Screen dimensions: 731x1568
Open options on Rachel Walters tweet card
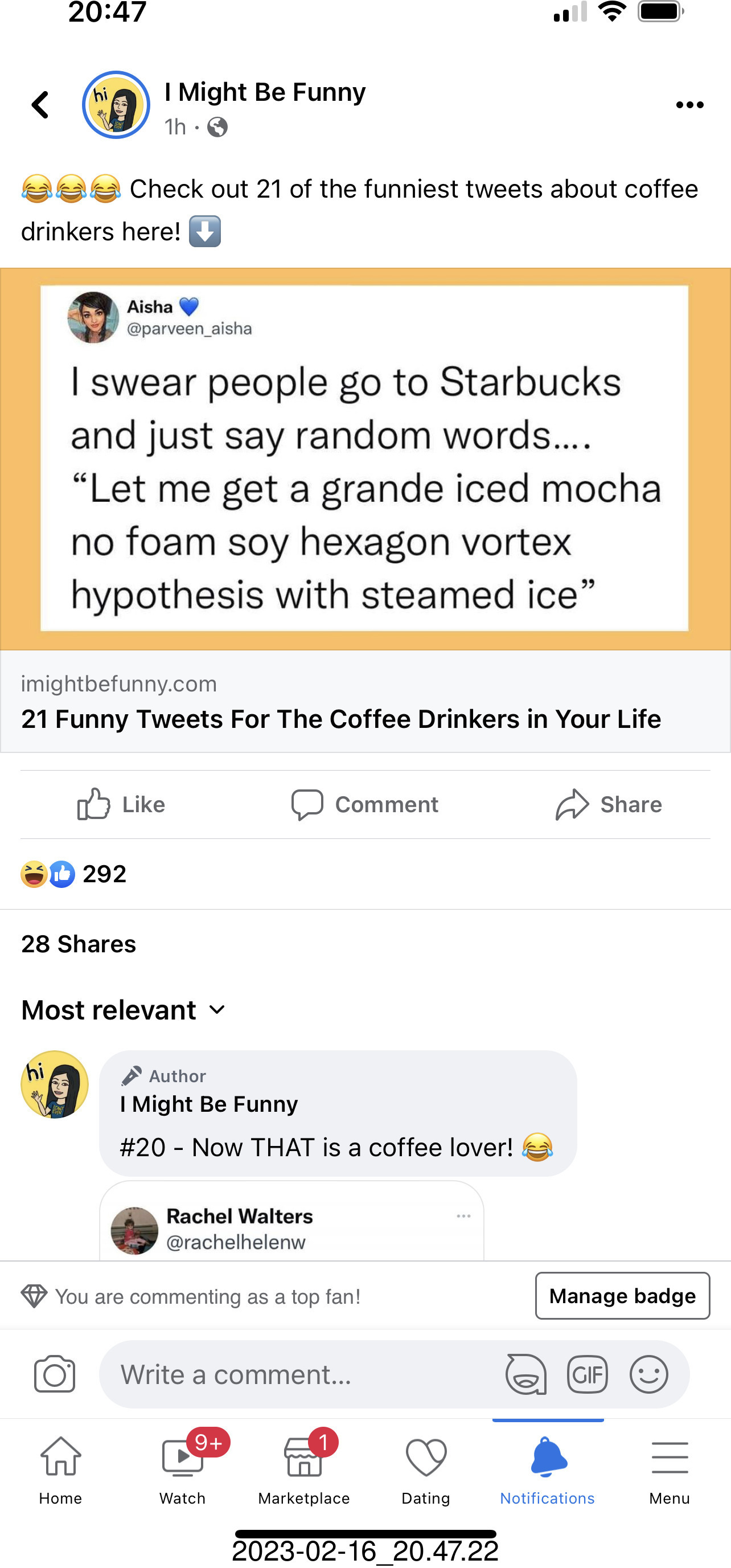(464, 1215)
